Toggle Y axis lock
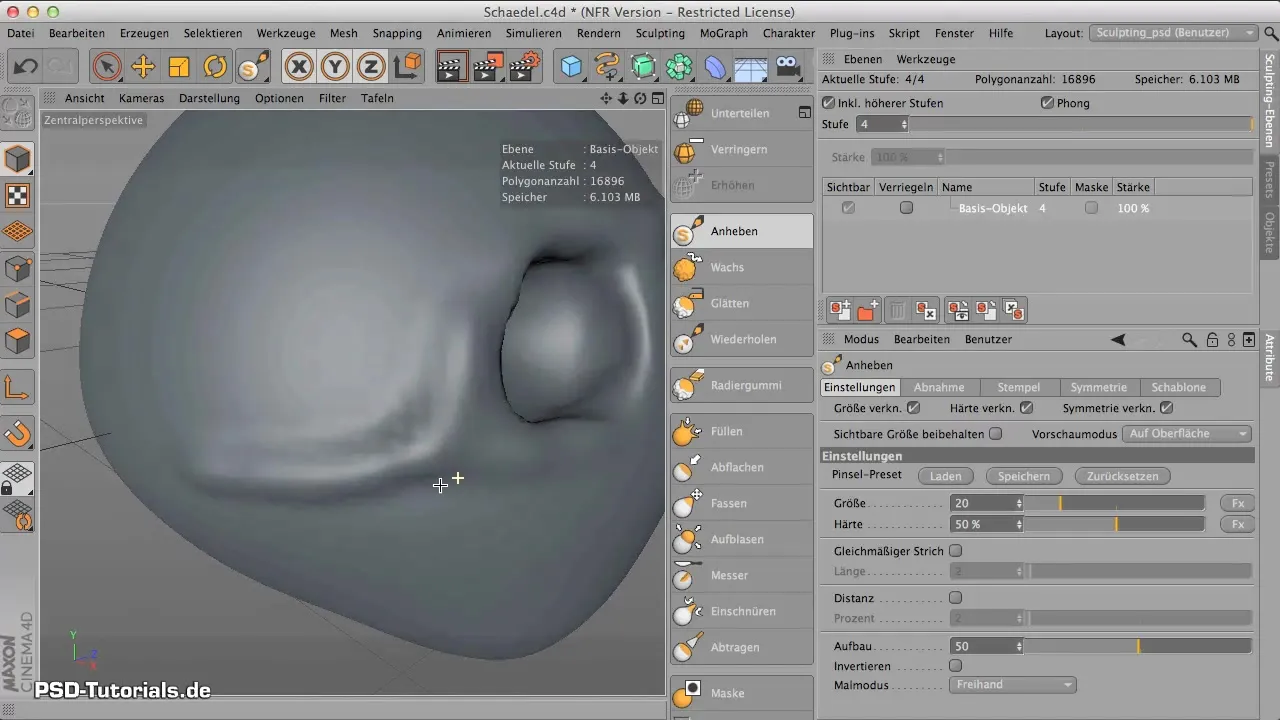The width and height of the screenshot is (1280, 720). [335, 67]
